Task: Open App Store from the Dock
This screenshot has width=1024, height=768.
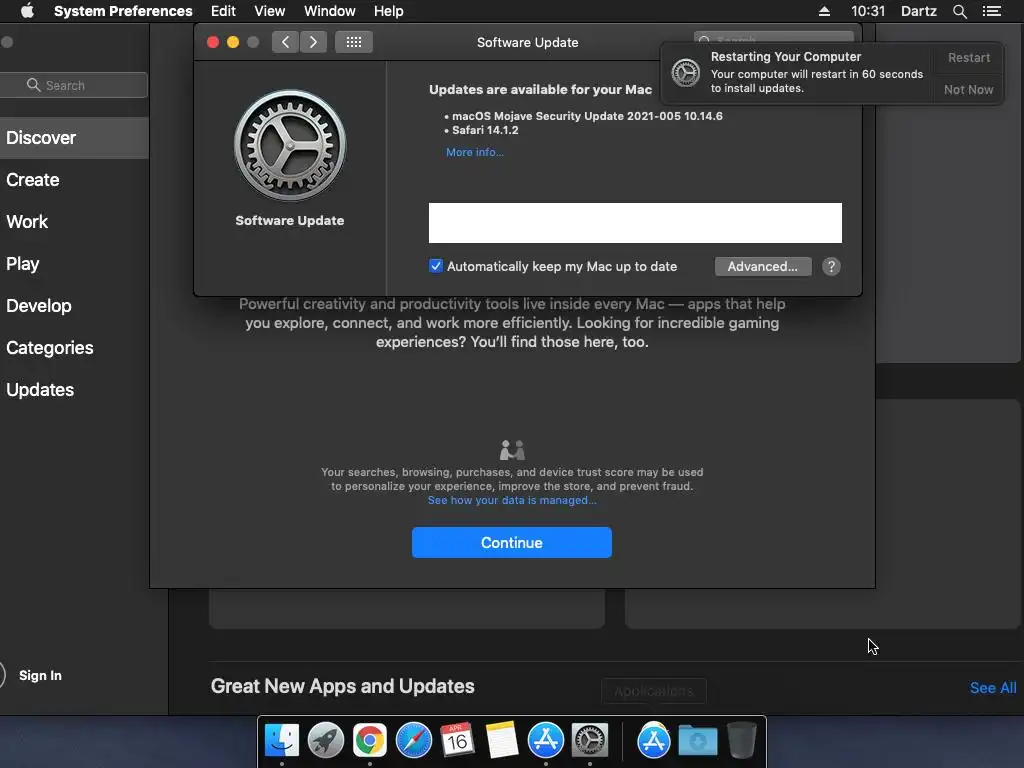Action: (x=545, y=741)
